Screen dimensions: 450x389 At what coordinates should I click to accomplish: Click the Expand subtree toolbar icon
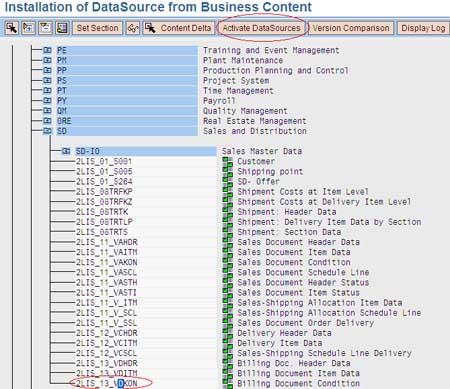click(x=29, y=28)
